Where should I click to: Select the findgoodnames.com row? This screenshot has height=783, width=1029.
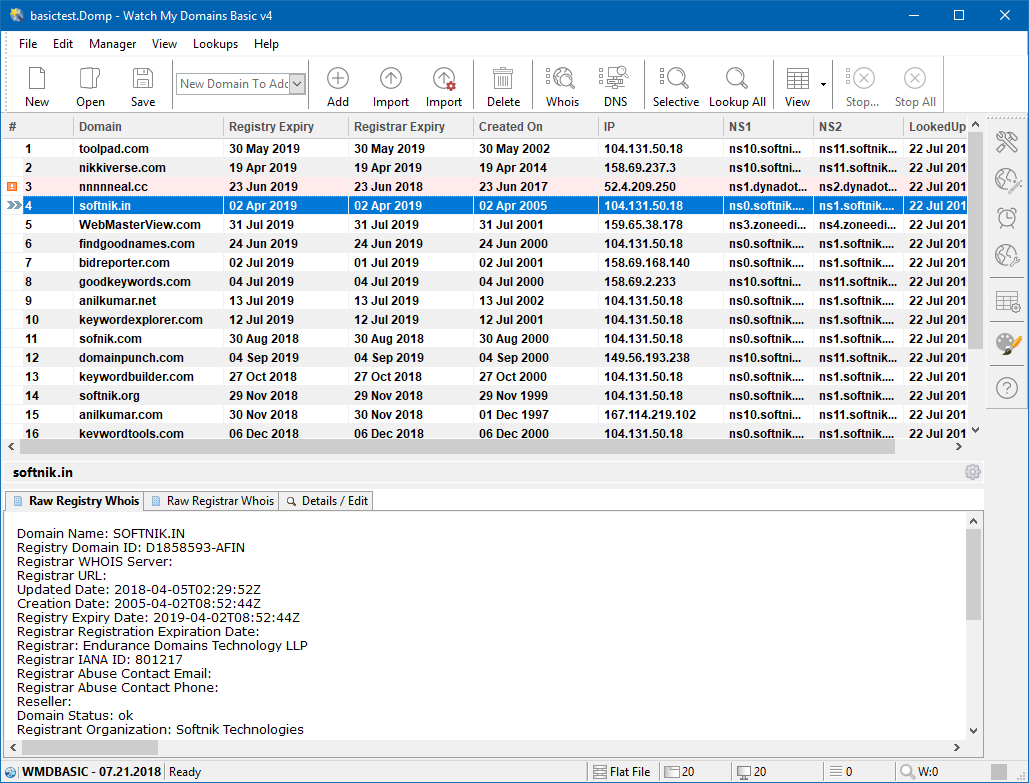pos(484,244)
